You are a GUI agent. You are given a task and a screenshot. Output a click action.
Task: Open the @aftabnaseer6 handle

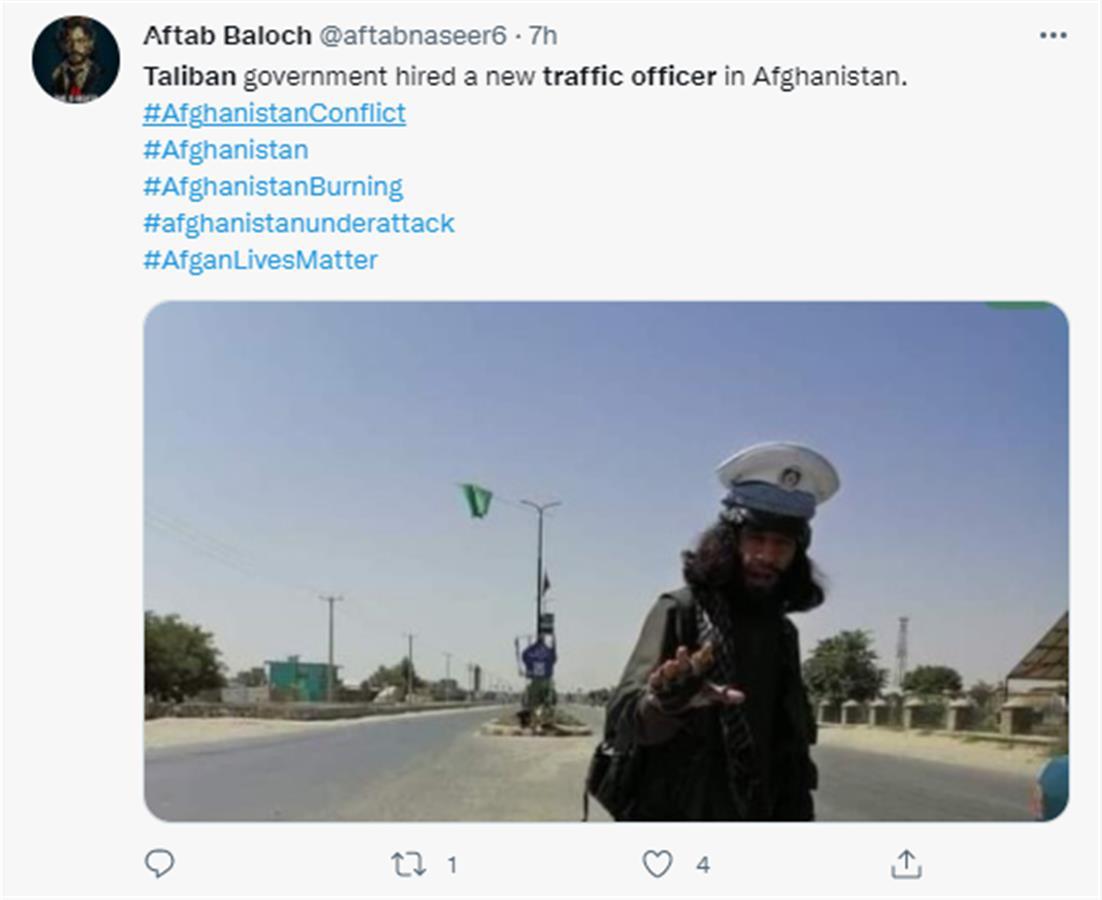point(413,35)
